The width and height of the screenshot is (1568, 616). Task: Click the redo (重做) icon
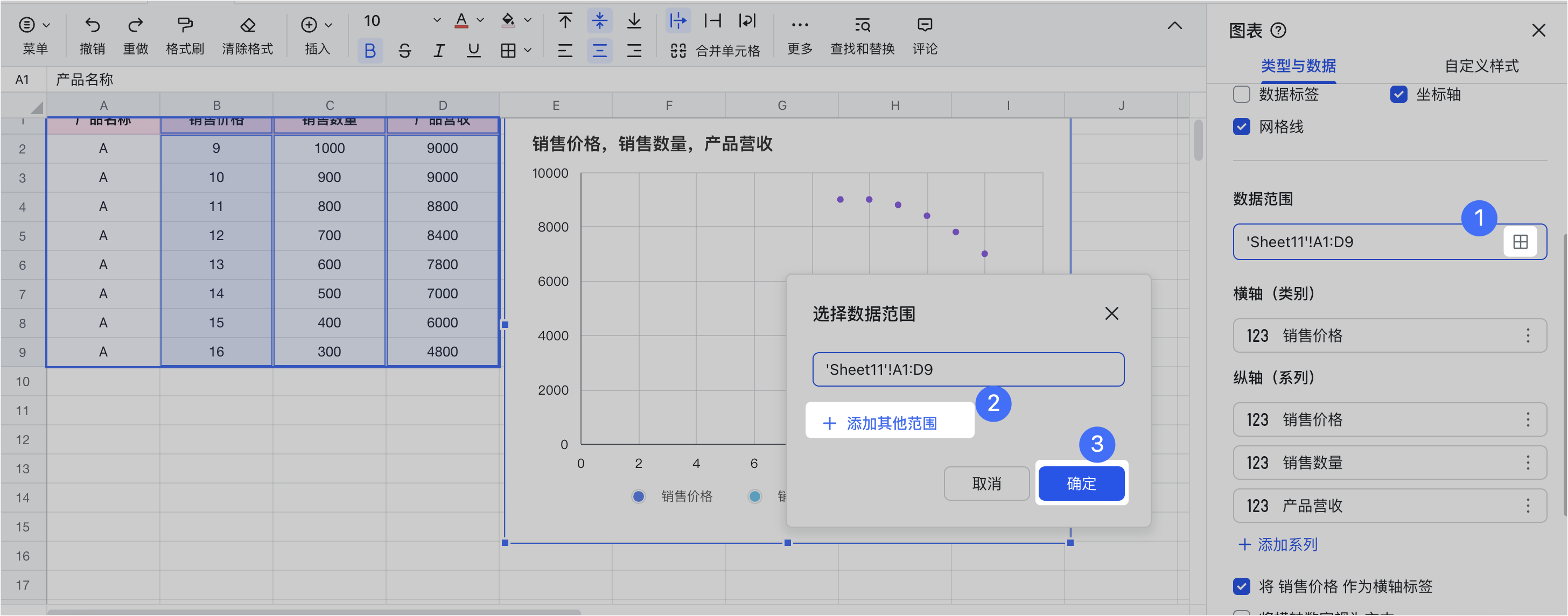coord(135,25)
